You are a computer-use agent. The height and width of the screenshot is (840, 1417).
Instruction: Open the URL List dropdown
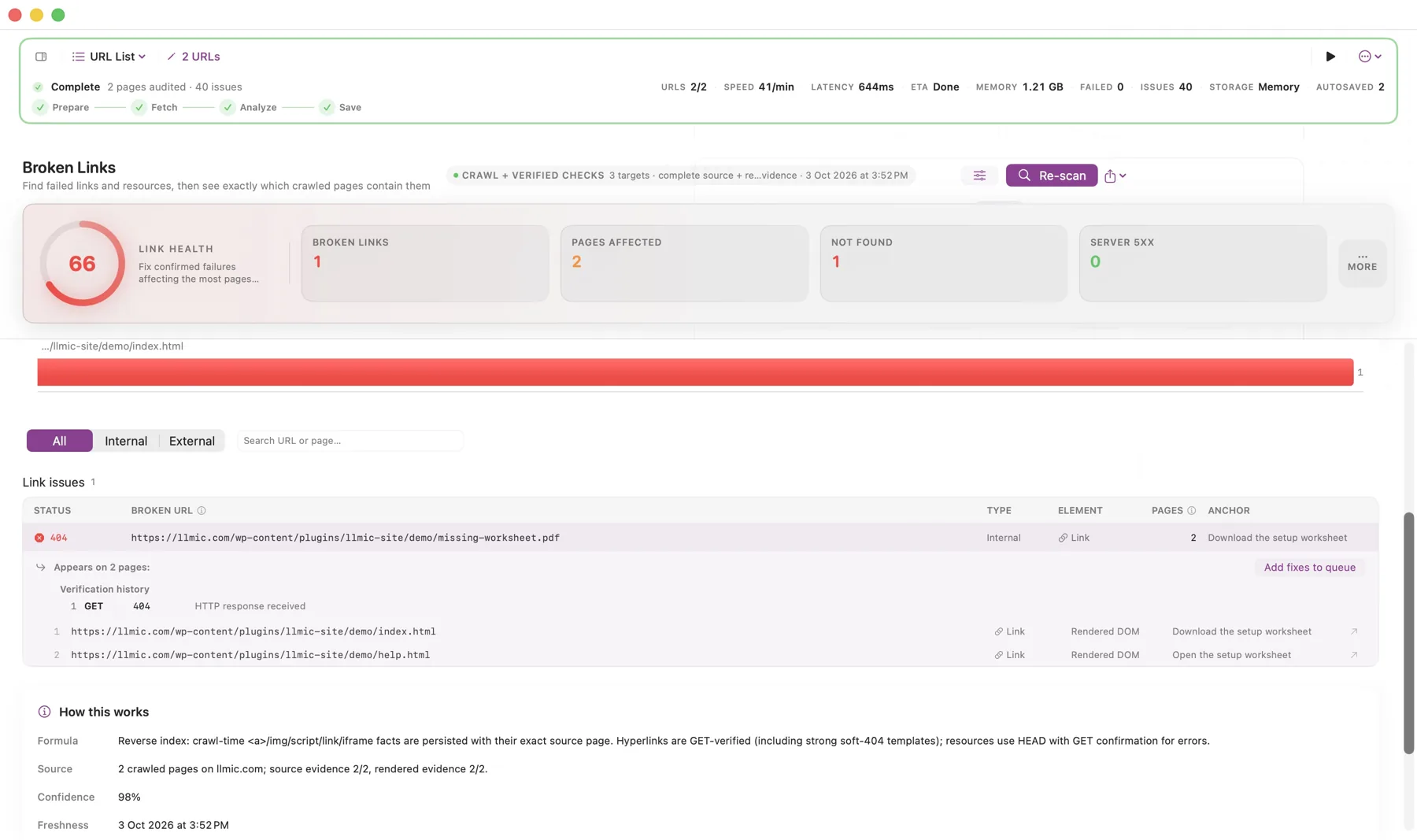tap(109, 57)
